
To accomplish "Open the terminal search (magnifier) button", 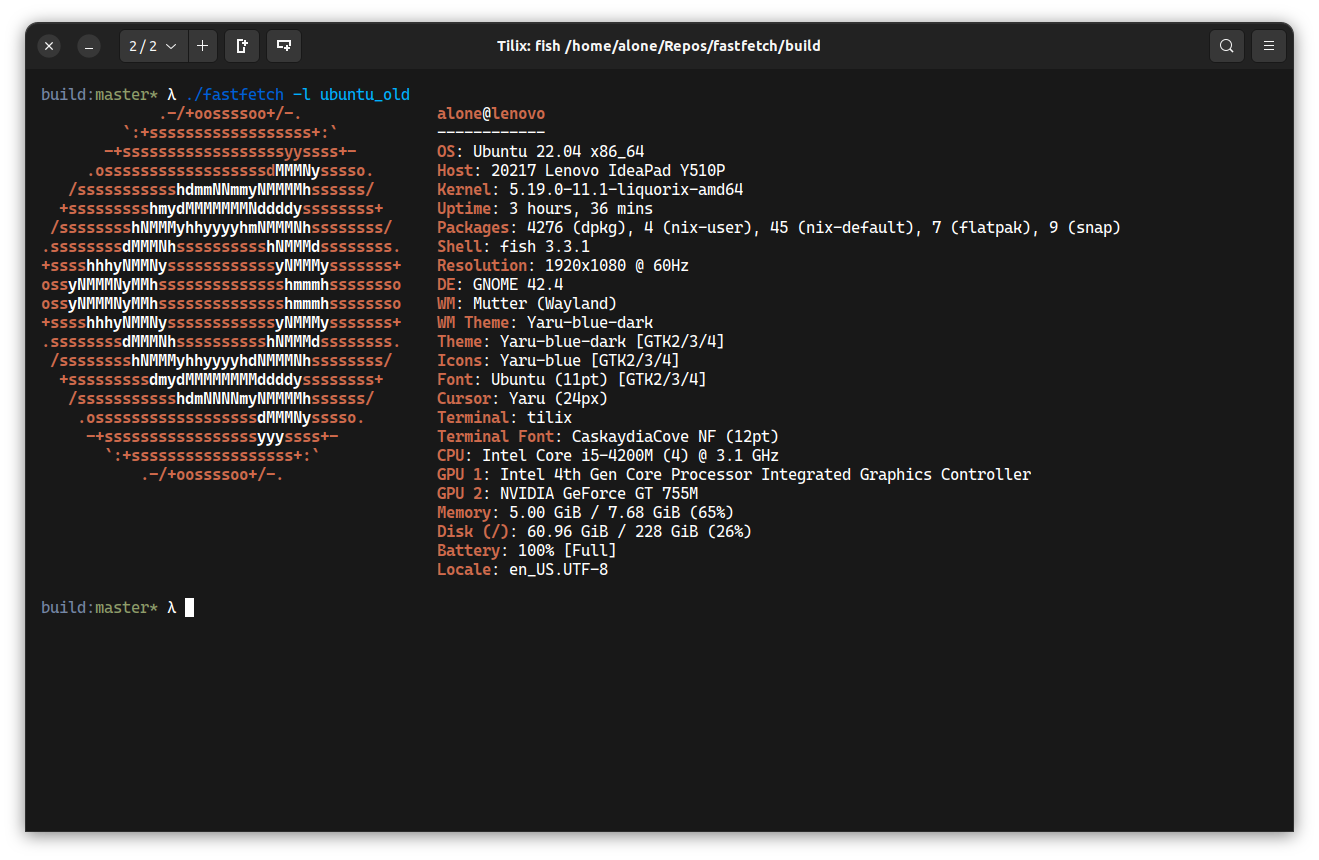I will pyautogui.click(x=1226, y=46).
